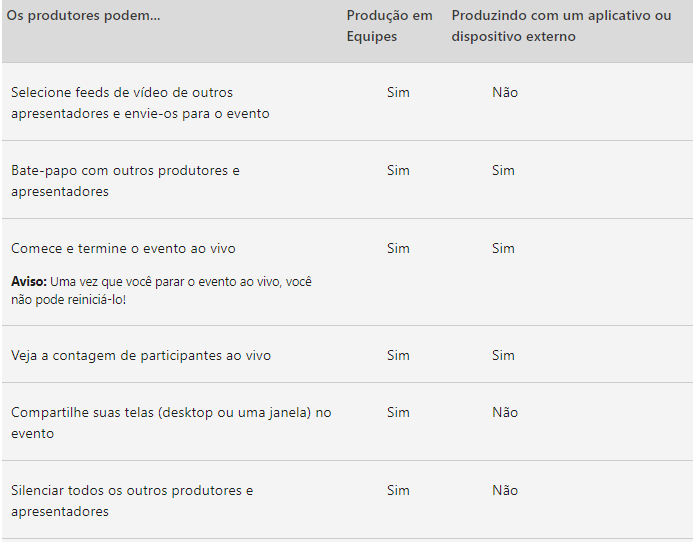Image resolution: width=693 pixels, height=542 pixels.
Task: Click external-app 'Sim' in Comece e termine row
Action: (503, 248)
